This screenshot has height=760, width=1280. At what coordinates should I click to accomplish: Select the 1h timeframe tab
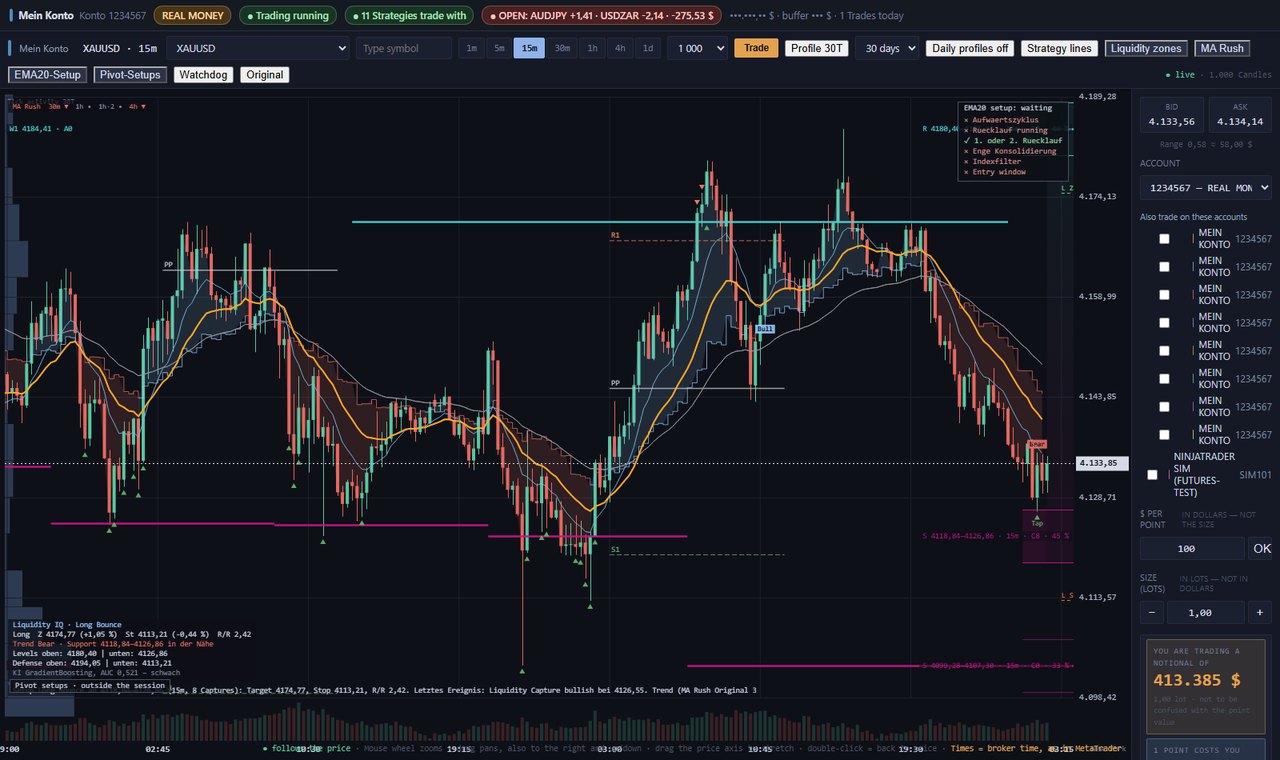(x=592, y=48)
